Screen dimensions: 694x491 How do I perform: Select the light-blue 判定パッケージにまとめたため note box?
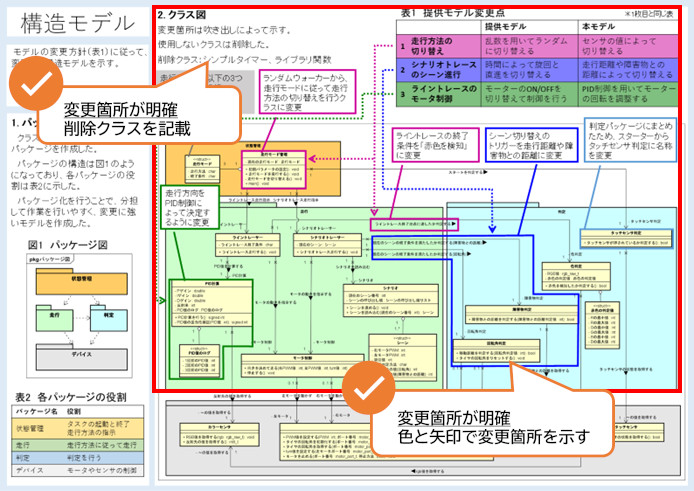630,139
